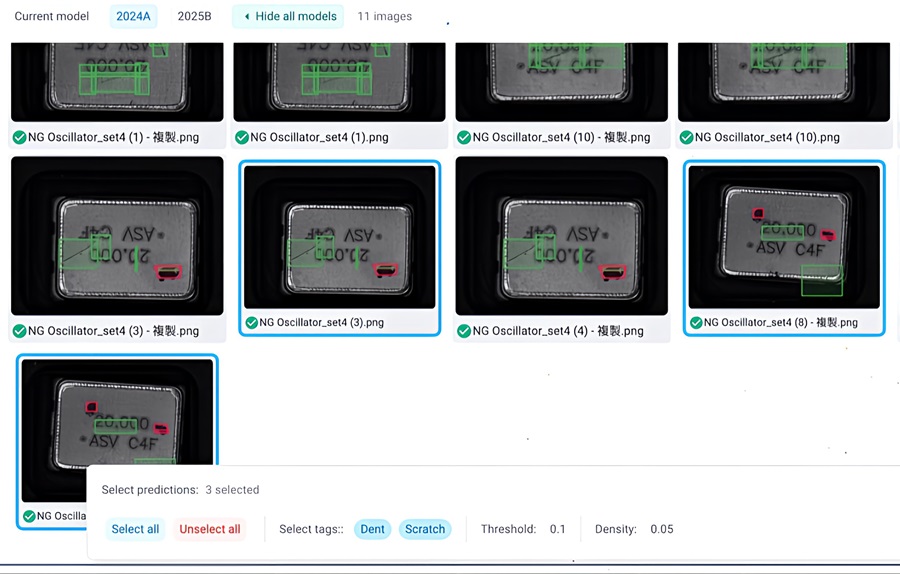
Task: Open the NG Oscillator_set4 (4) - 複製.png thumbnail image
Action: click(561, 236)
